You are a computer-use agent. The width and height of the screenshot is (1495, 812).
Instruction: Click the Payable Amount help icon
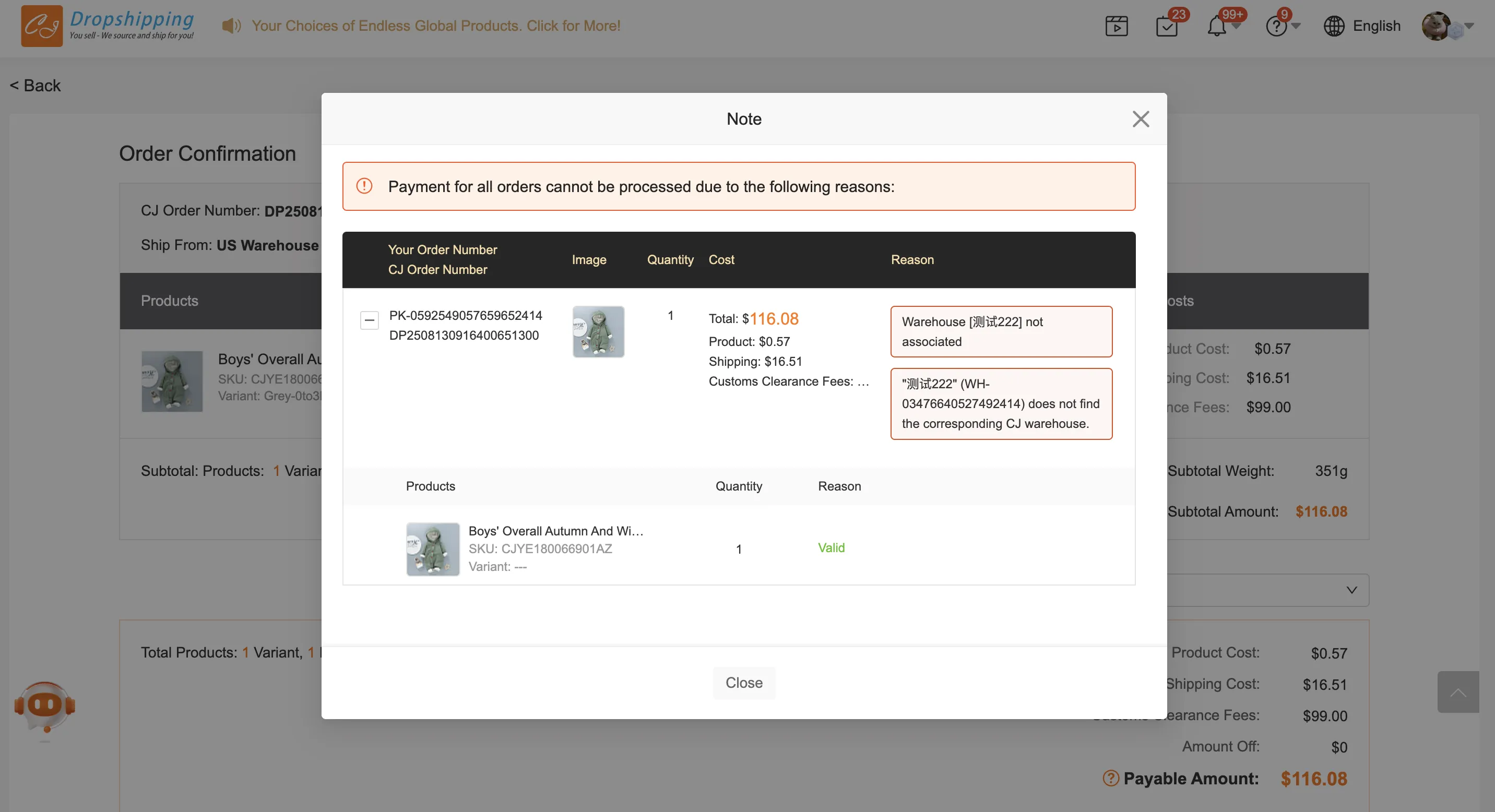coord(1110,779)
